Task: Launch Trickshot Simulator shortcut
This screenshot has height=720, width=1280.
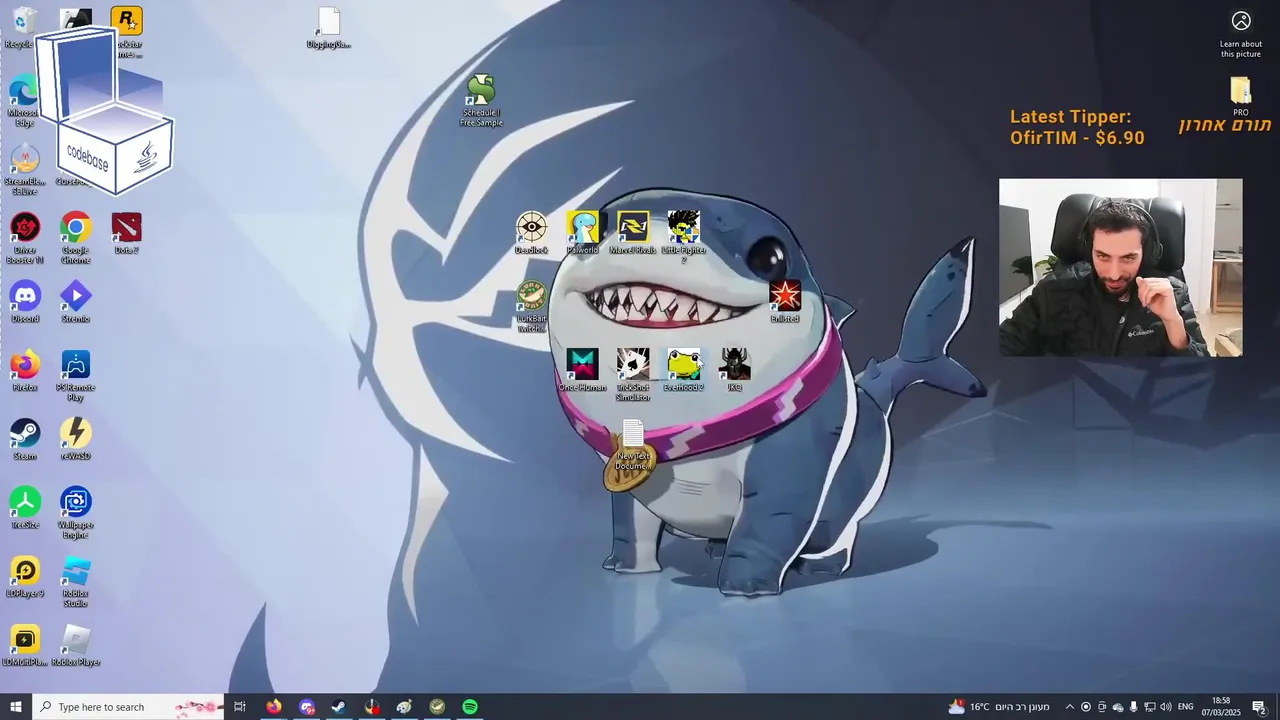Action: (x=633, y=375)
